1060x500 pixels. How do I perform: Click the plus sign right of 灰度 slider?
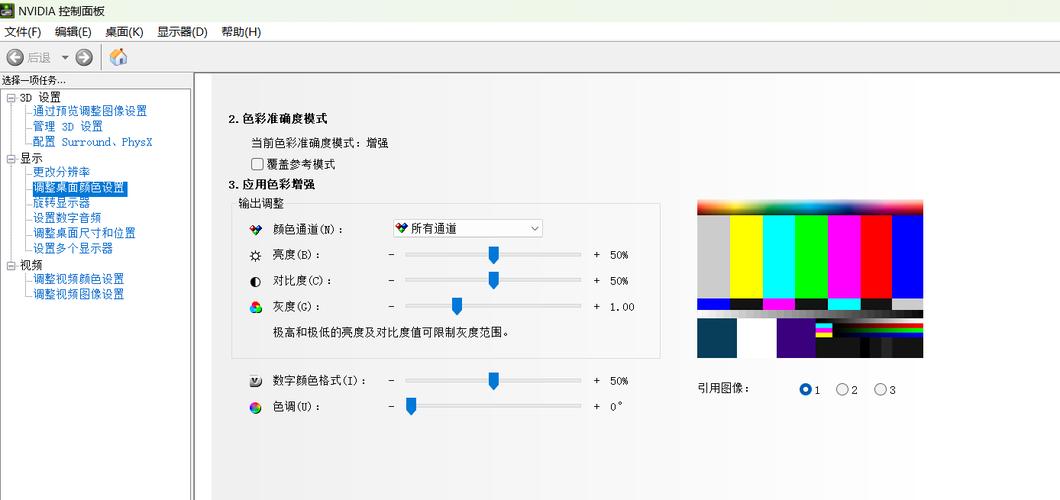click(596, 306)
